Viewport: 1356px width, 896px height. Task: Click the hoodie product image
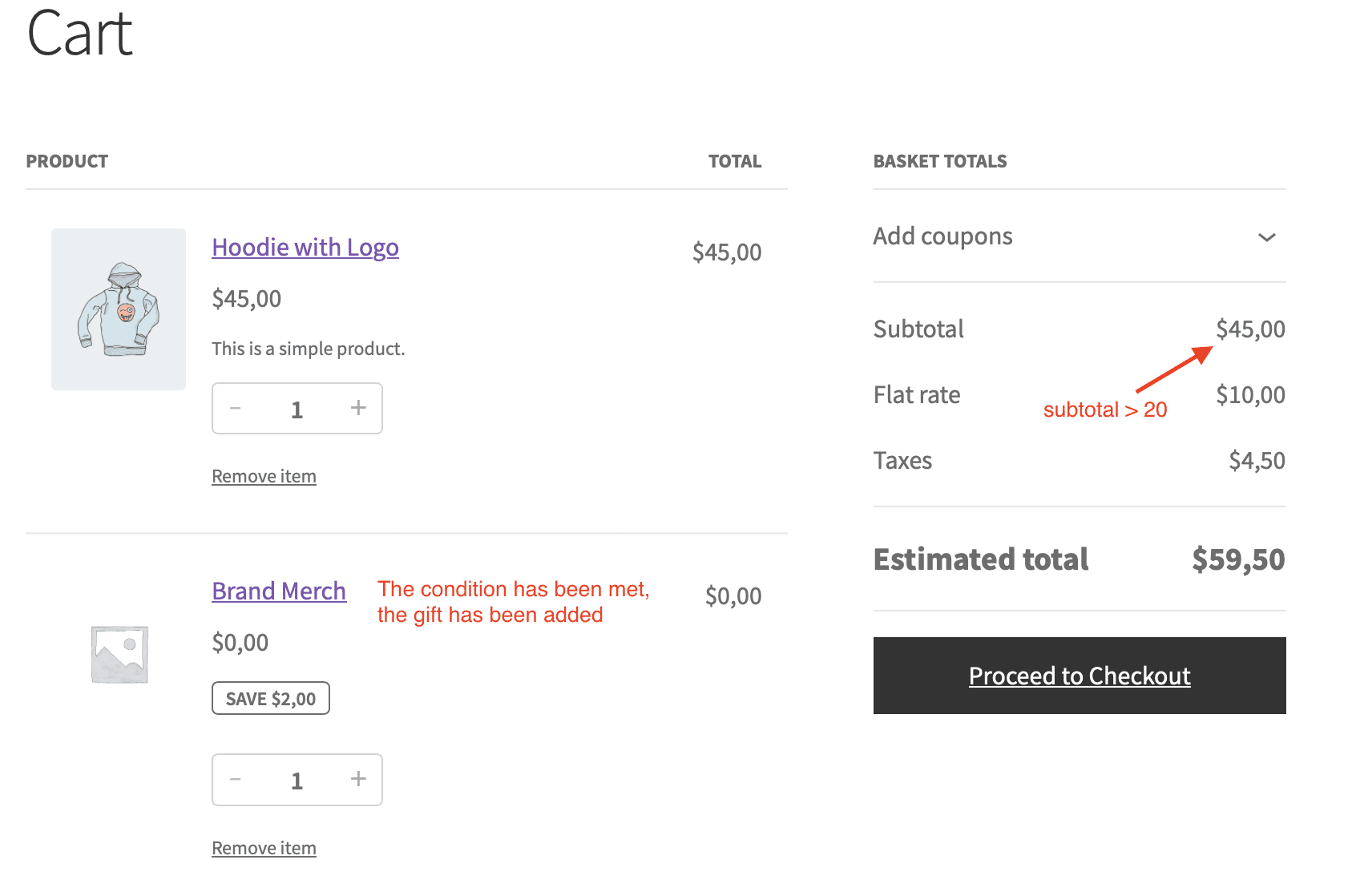coord(119,309)
